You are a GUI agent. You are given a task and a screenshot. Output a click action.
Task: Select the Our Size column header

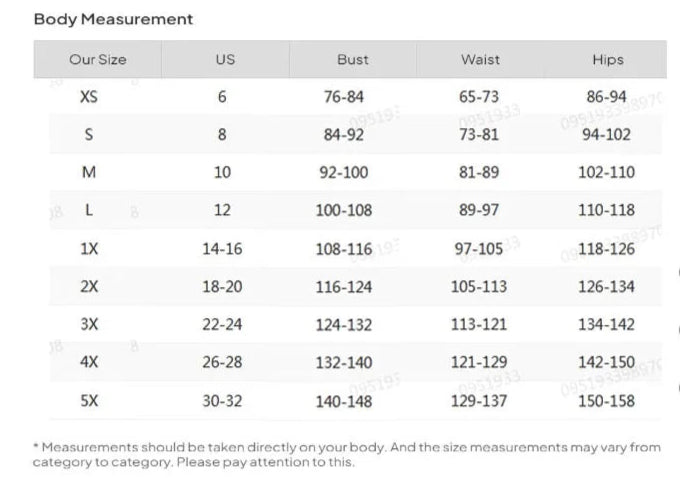tap(97, 60)
